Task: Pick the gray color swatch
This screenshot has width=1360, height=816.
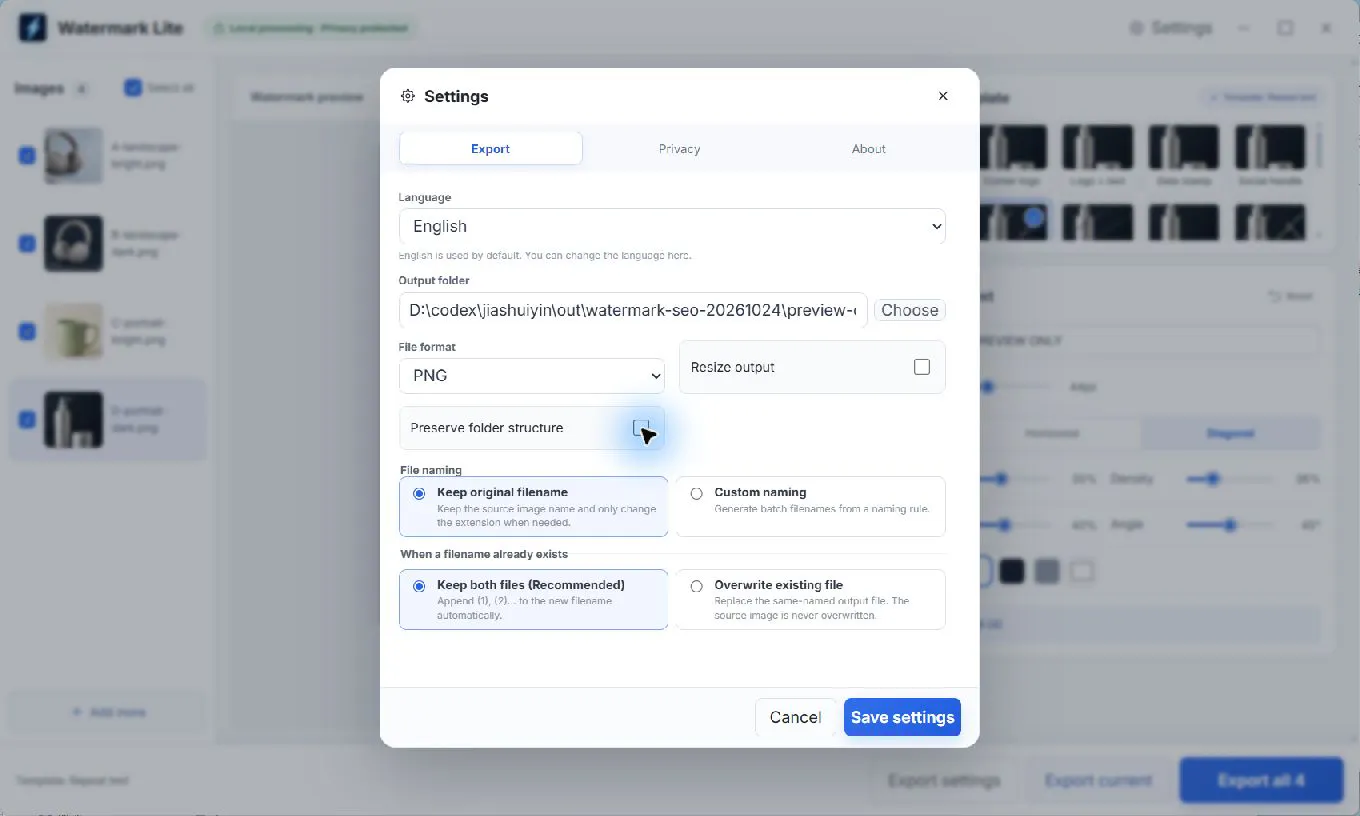Action: 1046,571
